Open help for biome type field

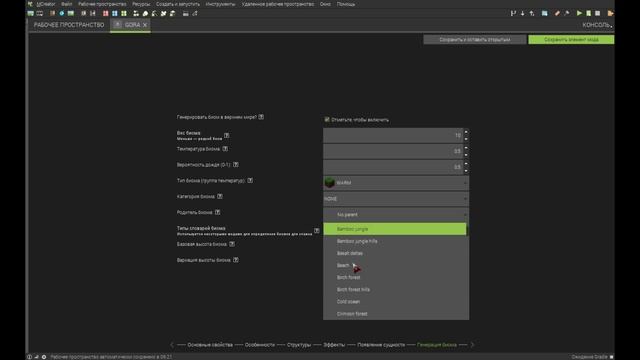click(x=250, y=180)
